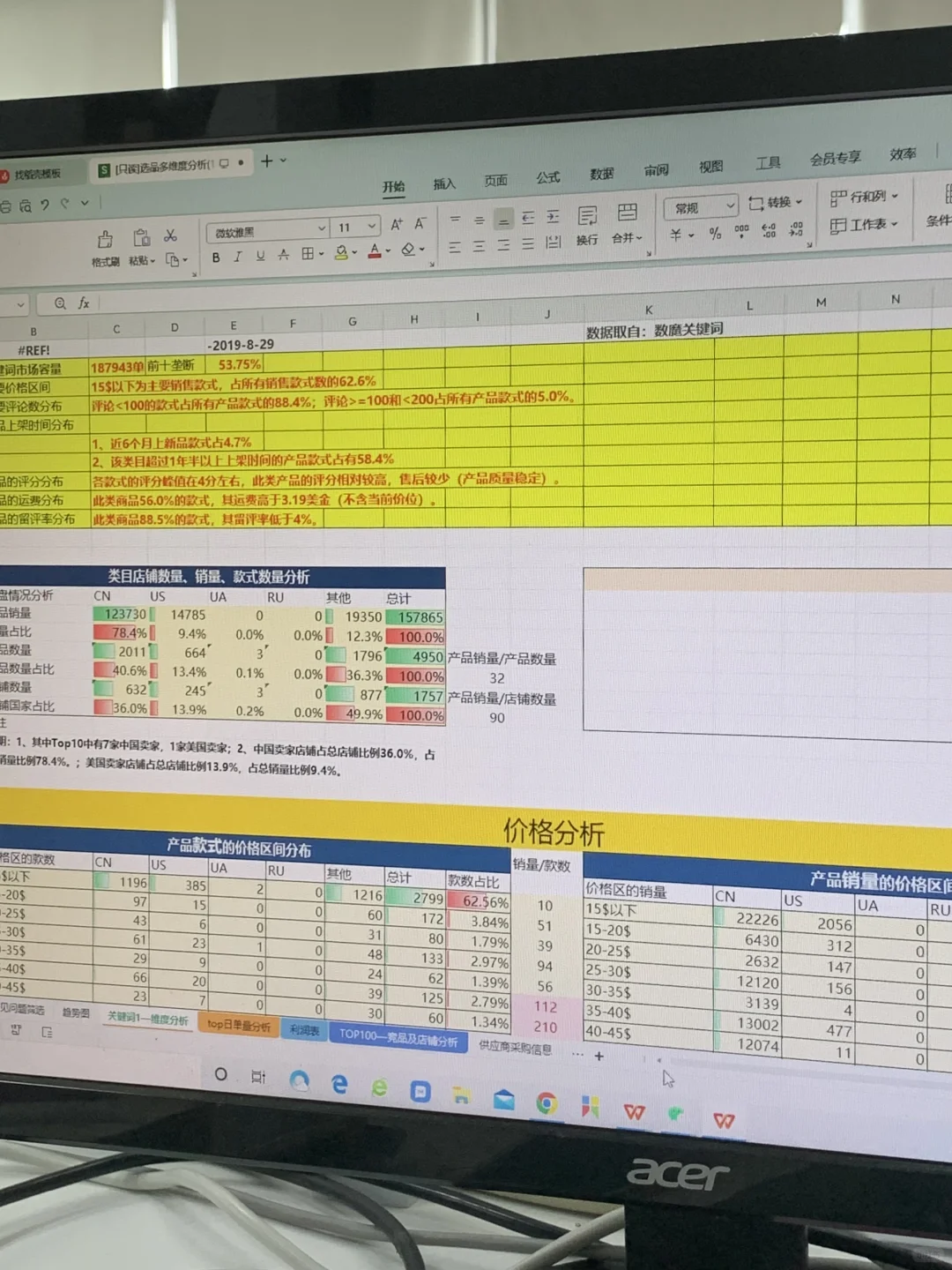Switch to the 页面 ribbon tab
The width and height of the screenshot is (952, 1270).
pos(495,181)
